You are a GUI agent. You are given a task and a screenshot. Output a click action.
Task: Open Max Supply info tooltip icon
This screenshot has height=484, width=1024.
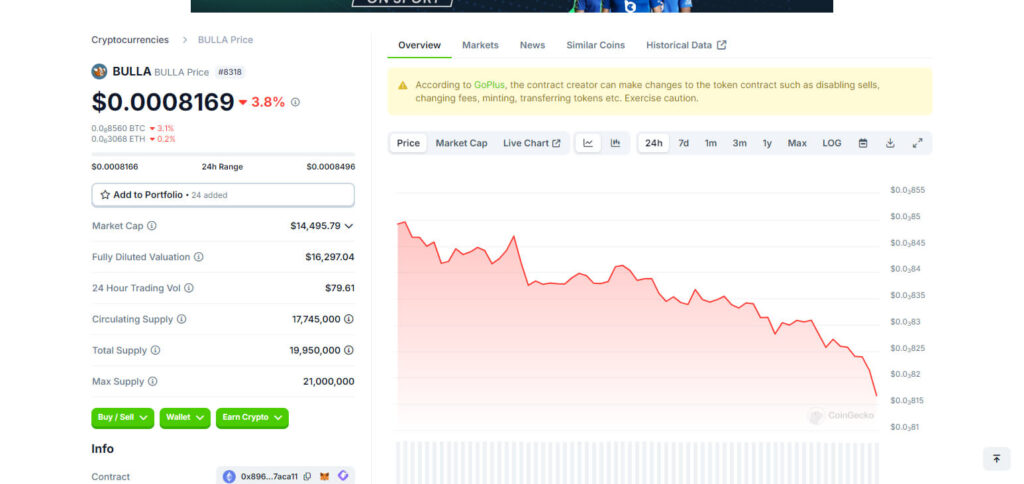pos(152,381)
